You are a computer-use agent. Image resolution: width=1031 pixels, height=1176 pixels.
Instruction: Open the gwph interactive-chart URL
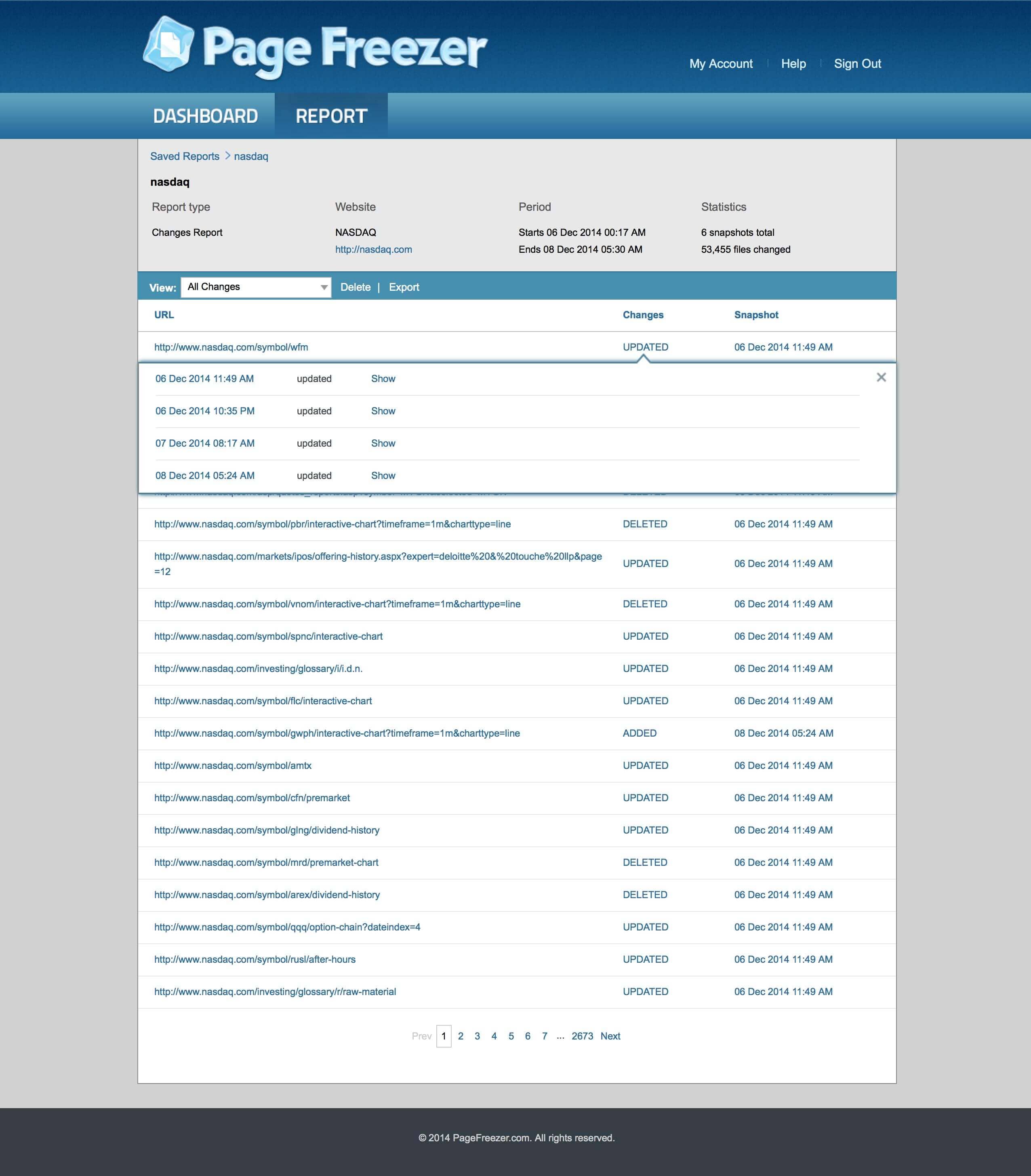pos(337,733)
